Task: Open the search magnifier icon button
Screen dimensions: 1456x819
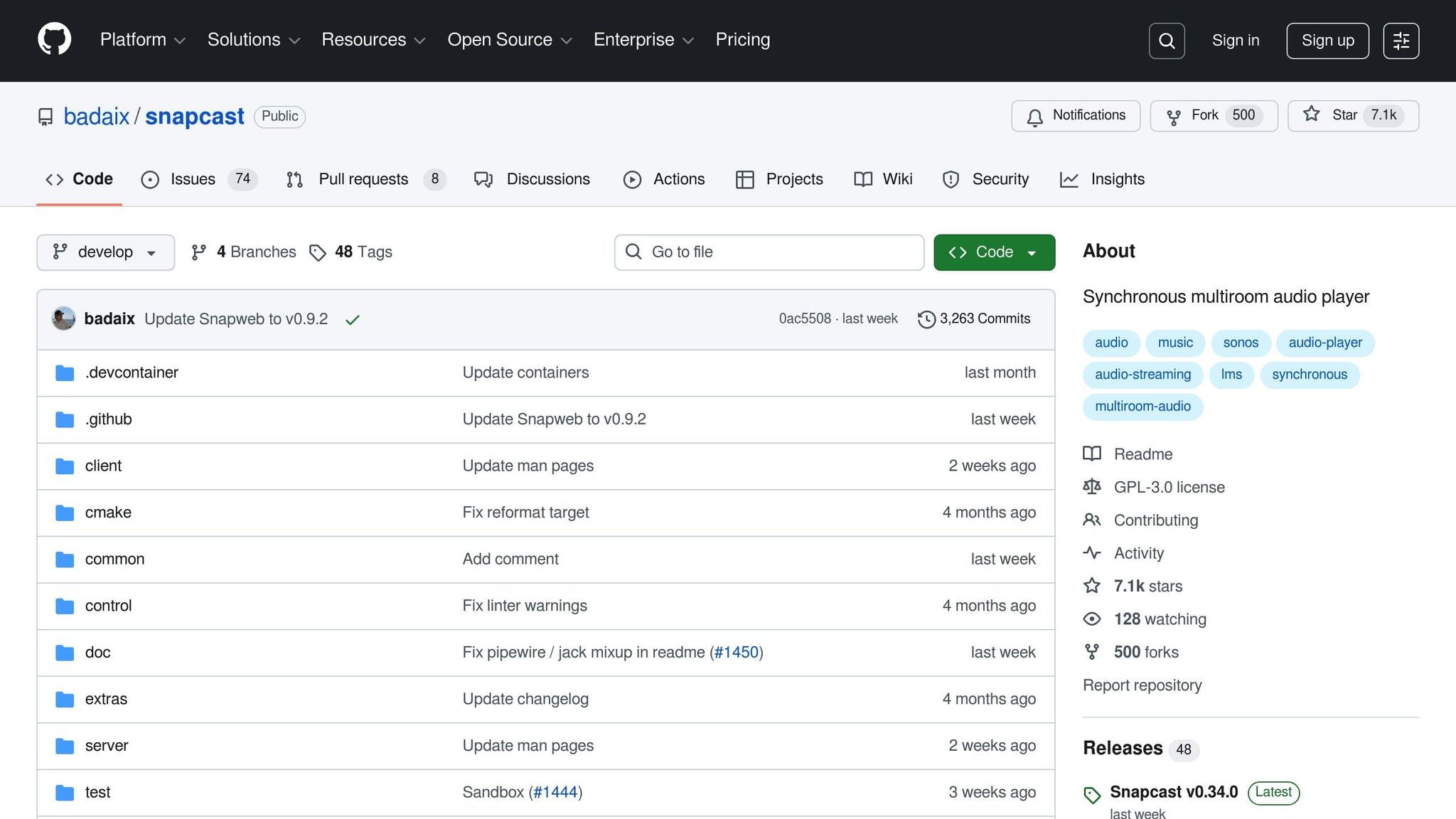Action: click(x=1167, y=41)
